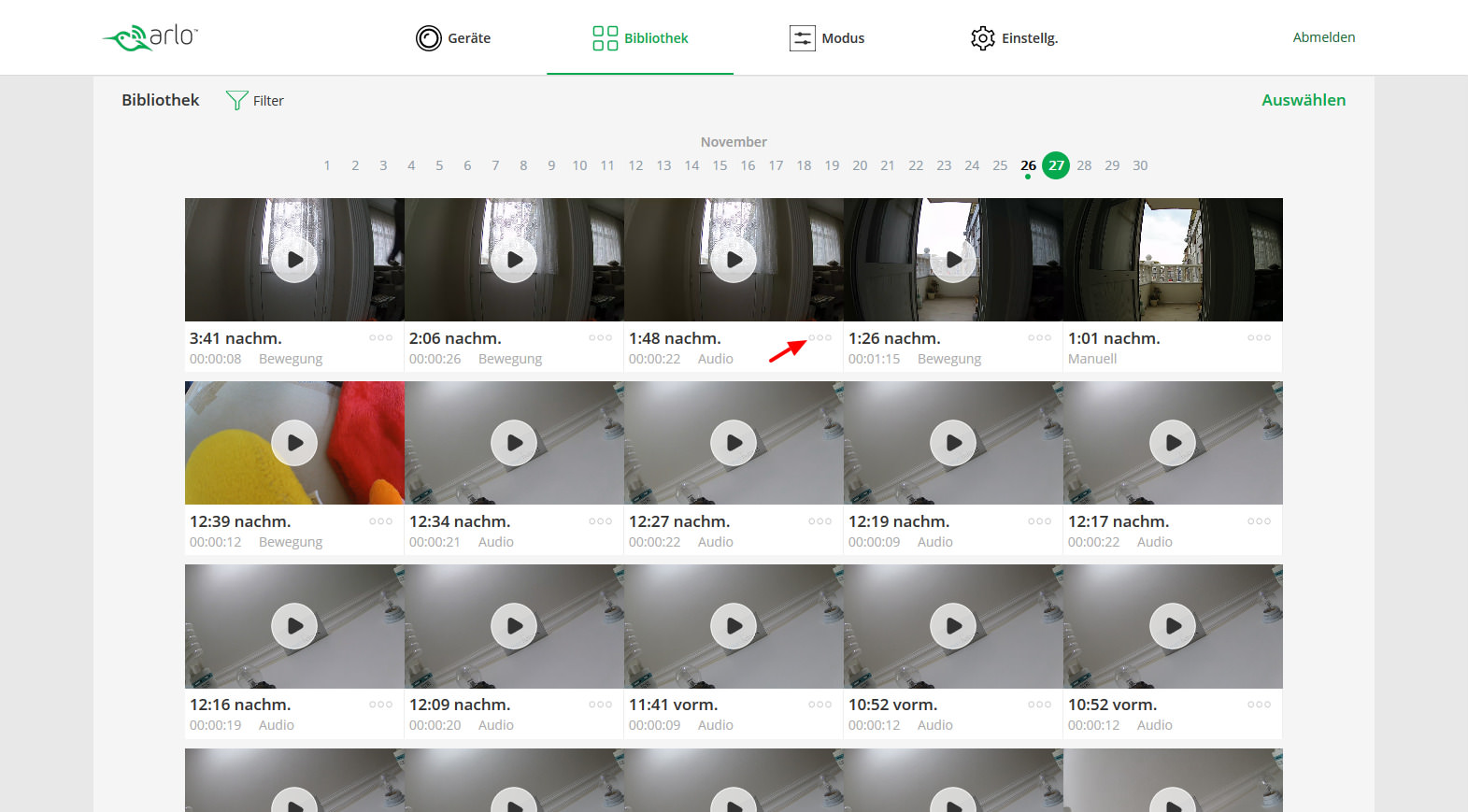Open more options for 1:01 nachm. clip
Screen dimensions: 1468x812
(1259, 338)
